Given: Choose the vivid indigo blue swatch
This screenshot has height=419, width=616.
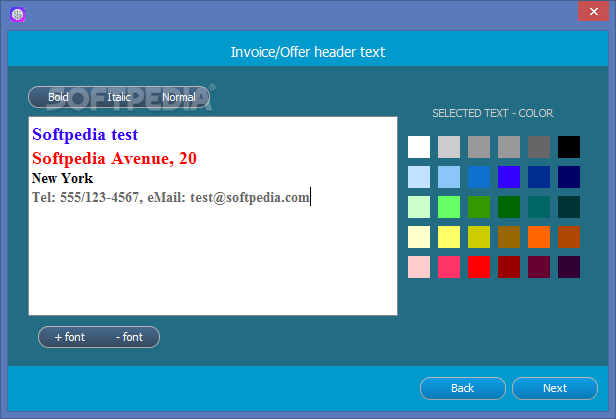Looking at the screenshot, I should 509,177.
